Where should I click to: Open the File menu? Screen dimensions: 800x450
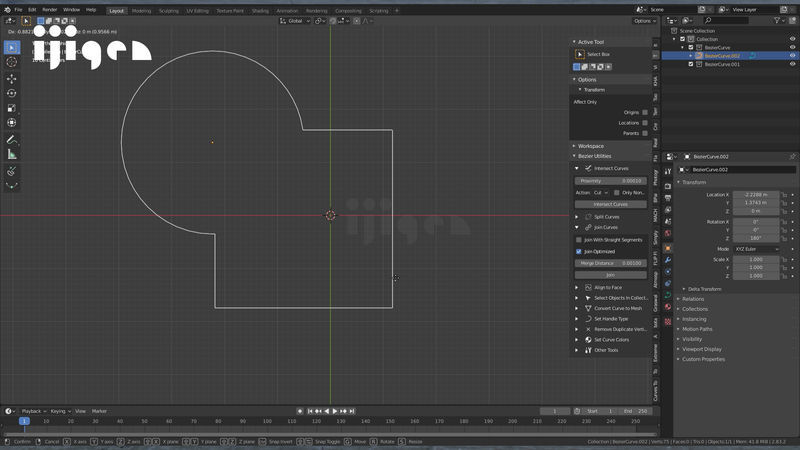tap(18, 10)
